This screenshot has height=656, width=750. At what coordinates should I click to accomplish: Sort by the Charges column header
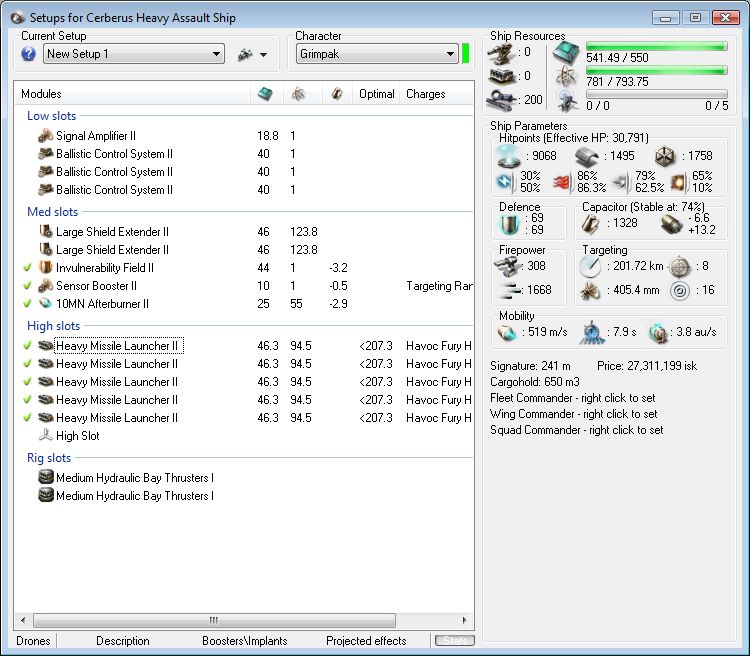click(425, 94)
